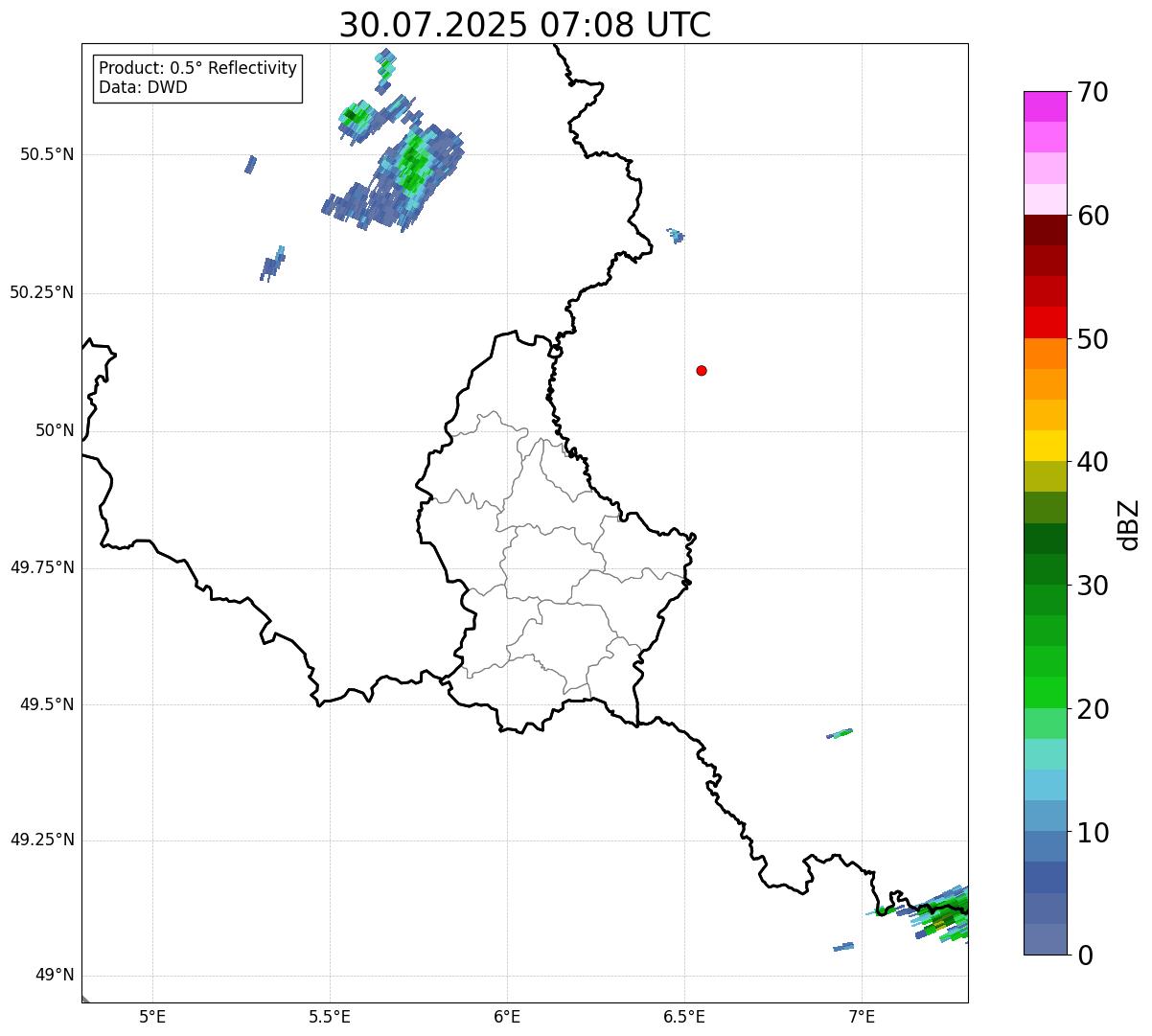Click the tiny echo near 50.35°N 6.48°E

pos(677,235)
